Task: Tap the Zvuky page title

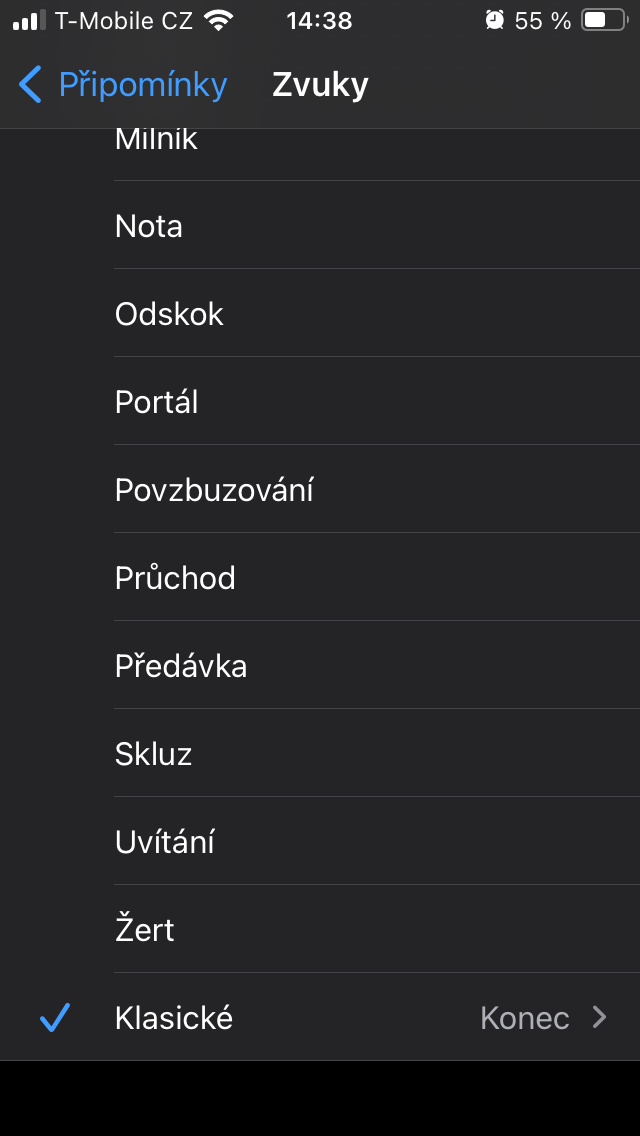Action: coord(320,85)
